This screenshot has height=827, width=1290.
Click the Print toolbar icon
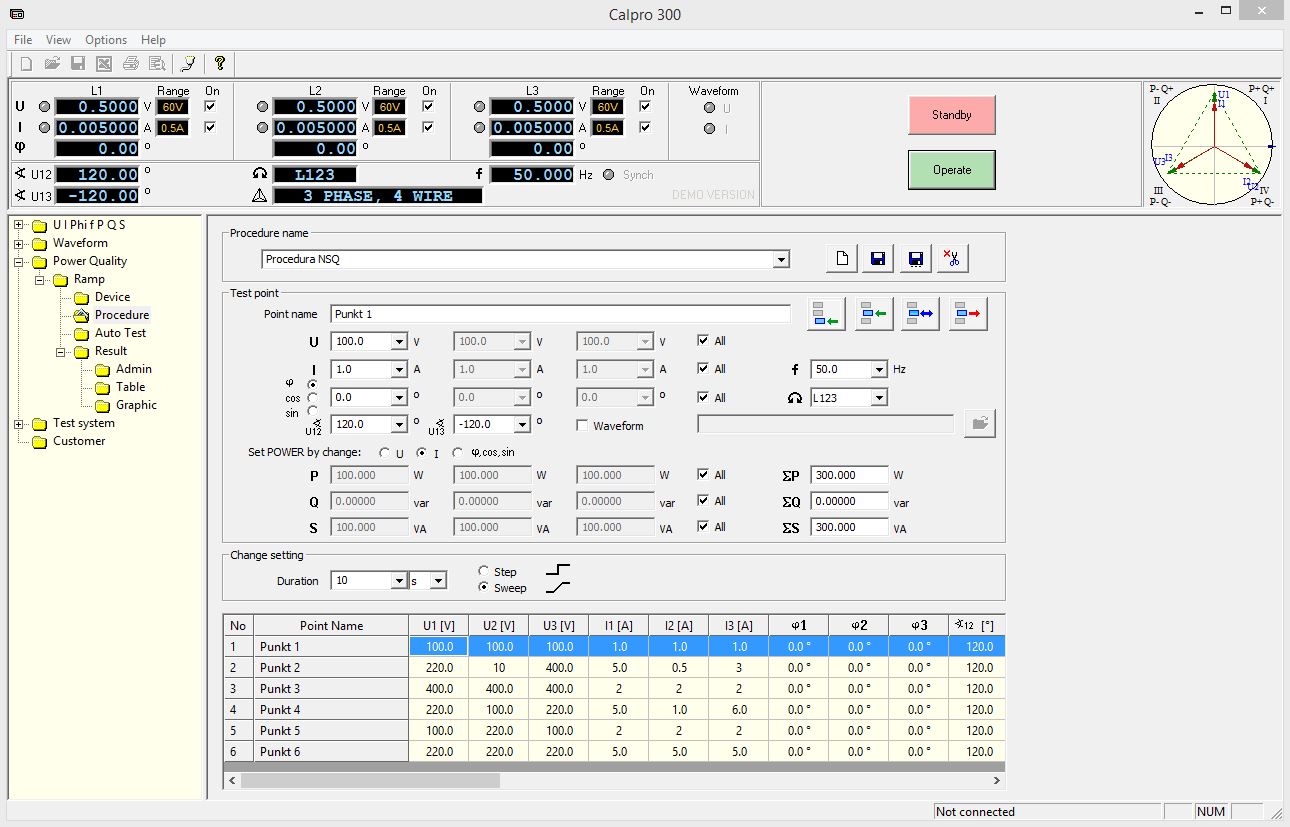click(x=130, y=64)
